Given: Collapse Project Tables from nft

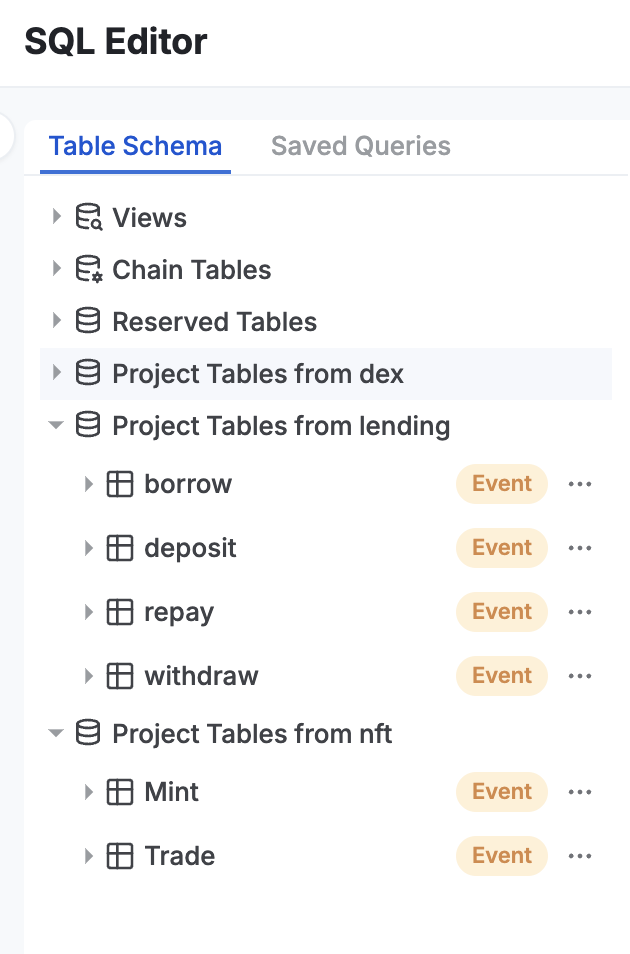Looking at the screenshot, I should (x=56, y=733).
